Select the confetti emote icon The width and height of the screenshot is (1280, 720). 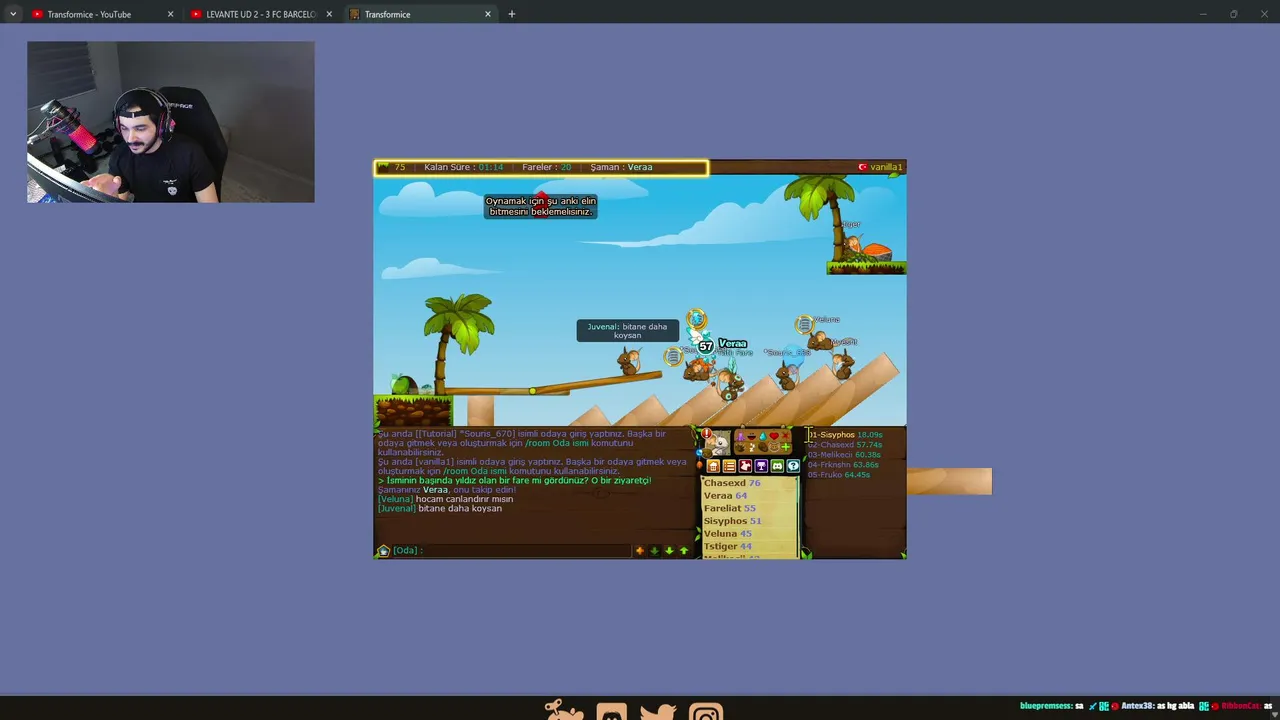[x=752, y=447]
